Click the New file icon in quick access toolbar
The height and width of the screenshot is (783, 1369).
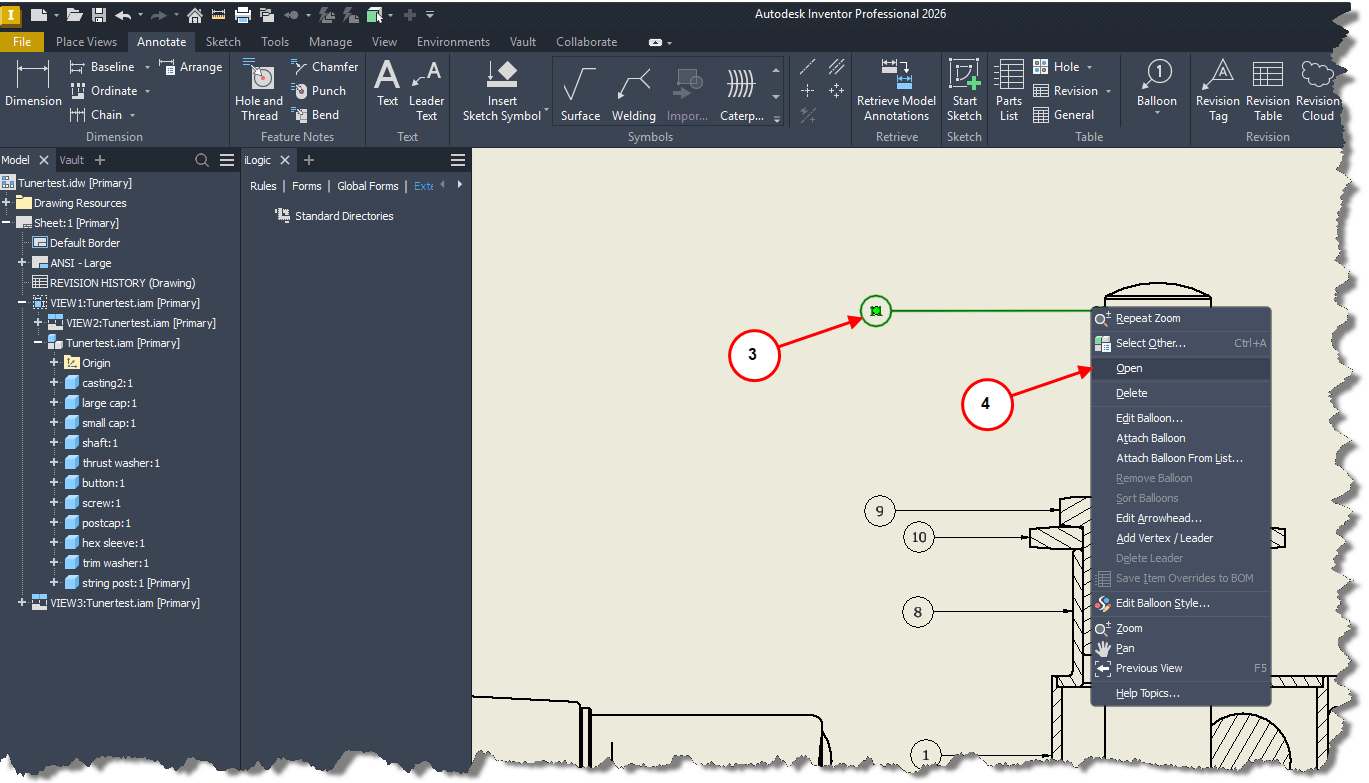[38, 15]
